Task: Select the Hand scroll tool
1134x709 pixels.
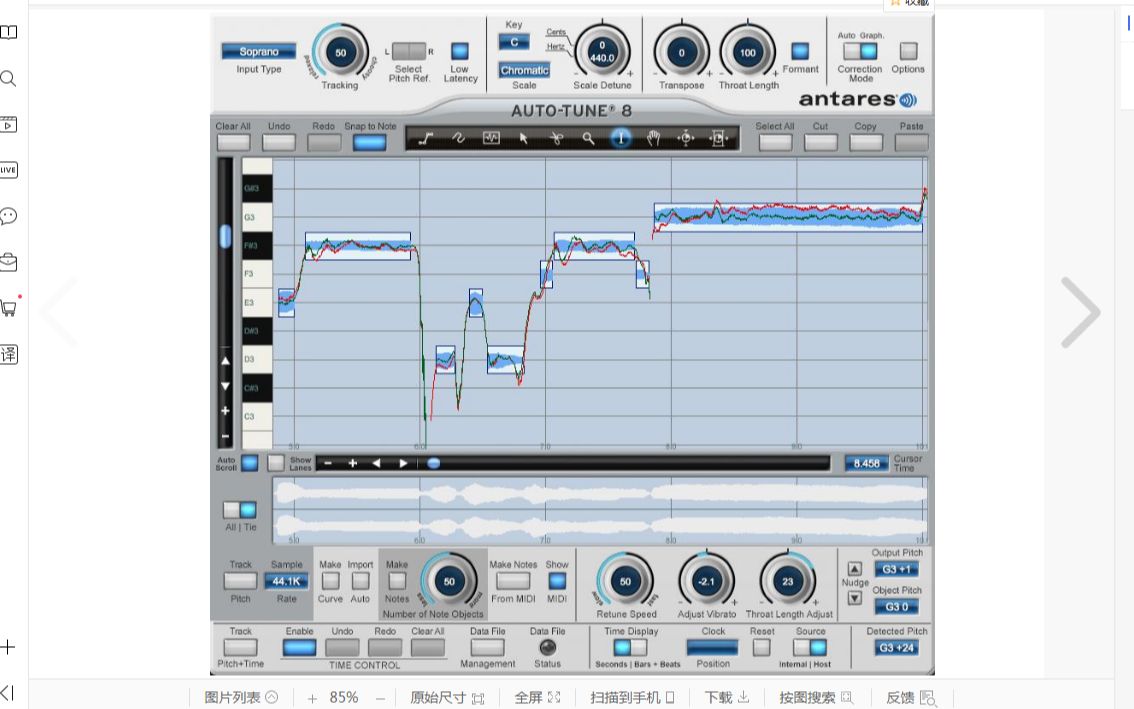Action: tap(653, 138)
